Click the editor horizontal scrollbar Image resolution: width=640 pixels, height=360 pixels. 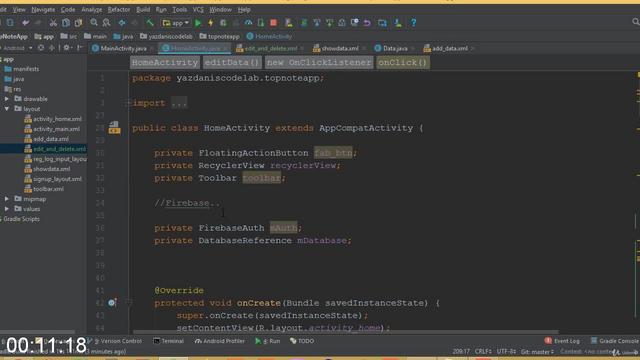pyautogui.click(x=345, y=332)
